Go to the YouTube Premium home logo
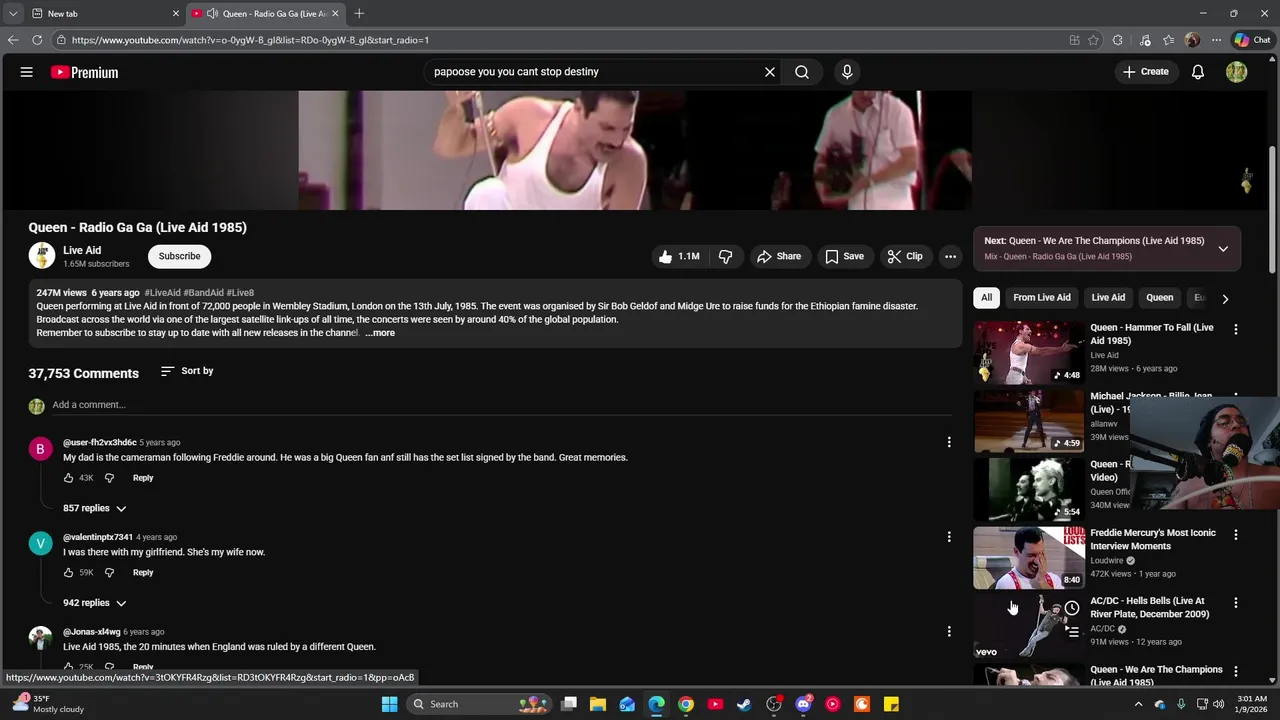Screen dimensions: 1280x720 (84, 72)
